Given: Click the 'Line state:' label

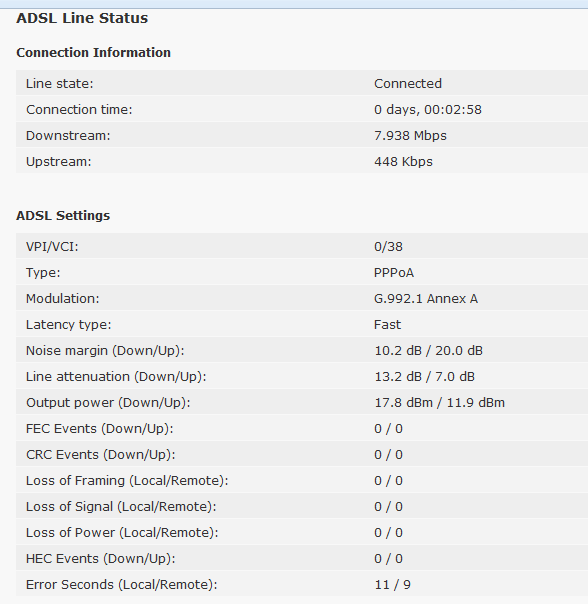Looking at the screenshot, I should point(60,84).
